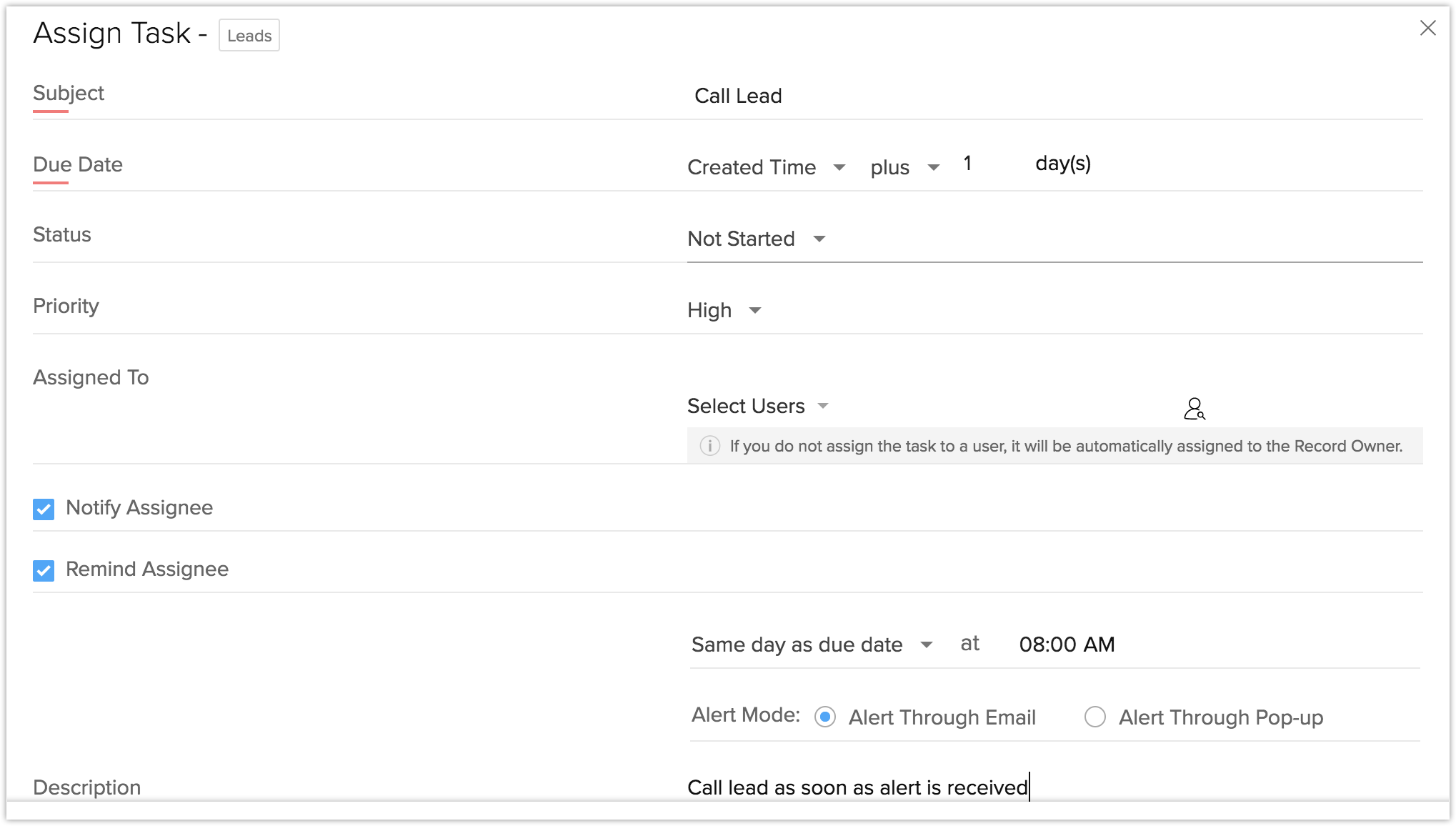Click the user lookup icon
This screenshot has height=826, width=1456.
(1194, 409)
